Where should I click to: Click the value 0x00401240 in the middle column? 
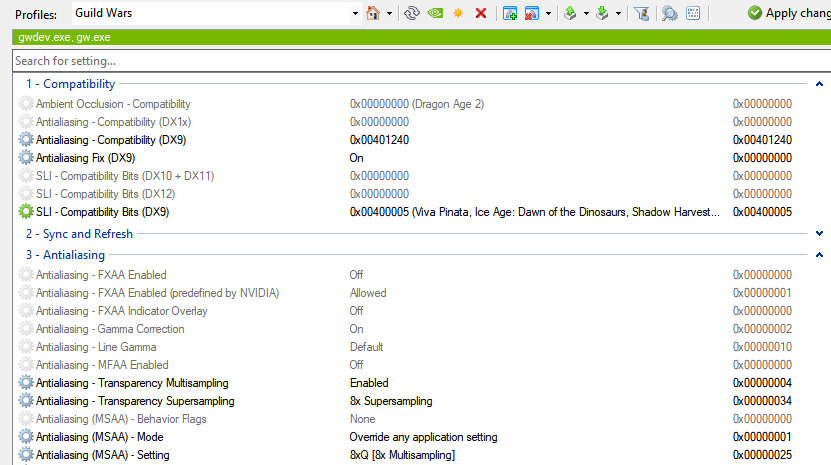[x=379, y=140]
